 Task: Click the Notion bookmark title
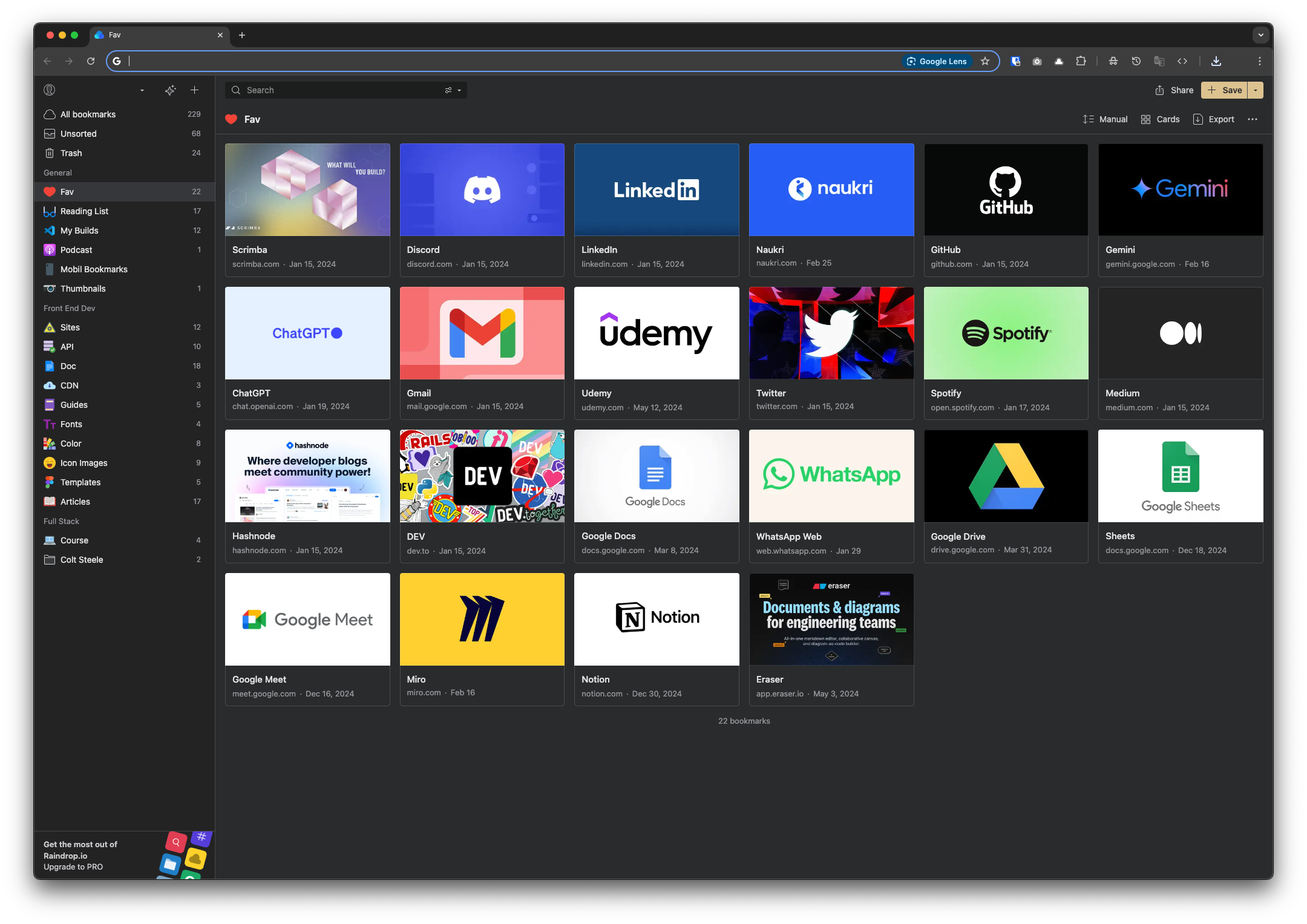(595, 680)
